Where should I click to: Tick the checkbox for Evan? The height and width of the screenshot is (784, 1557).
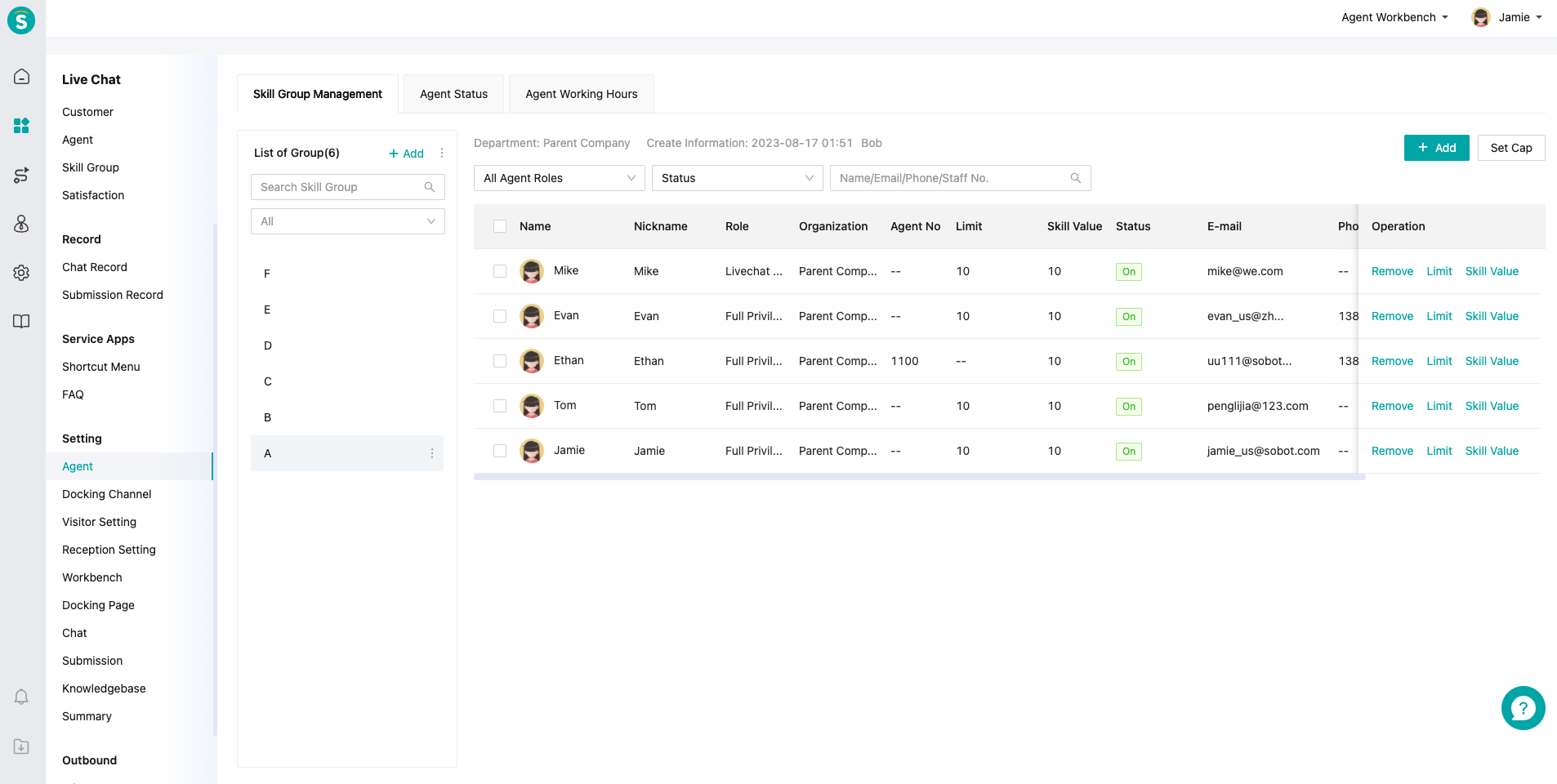pyautogui.click(x=500, y=316)
